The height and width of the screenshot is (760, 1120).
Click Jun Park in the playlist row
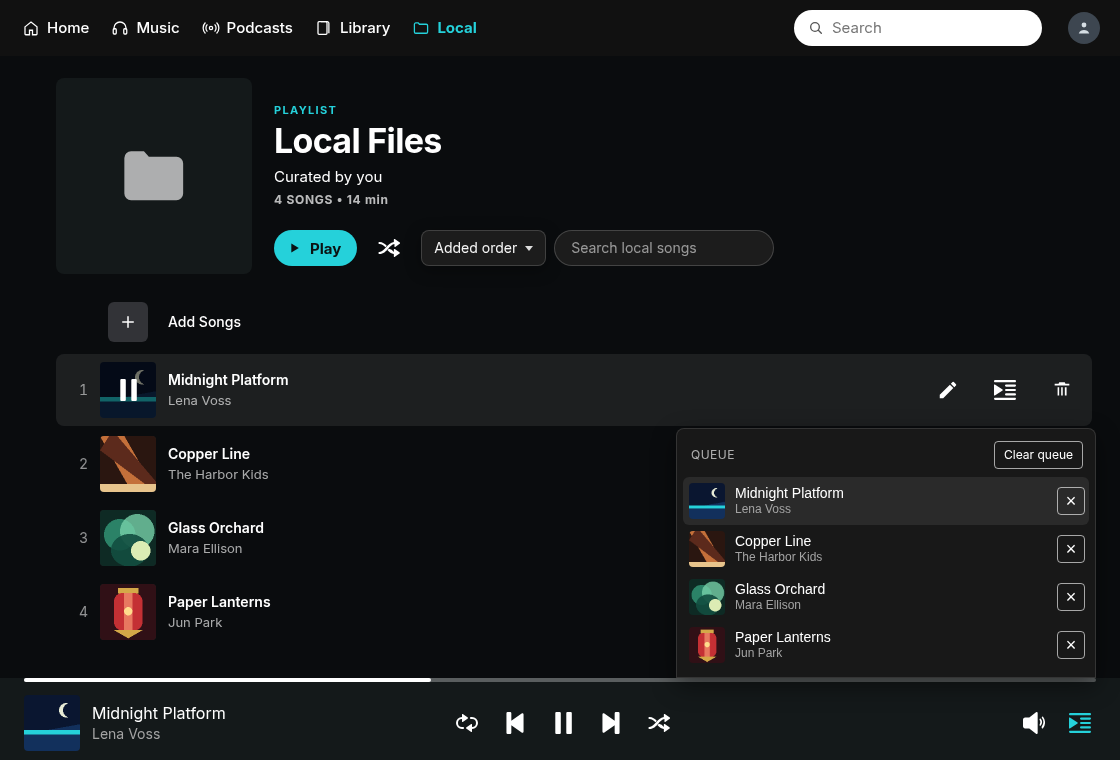click(x=195, y=622)
